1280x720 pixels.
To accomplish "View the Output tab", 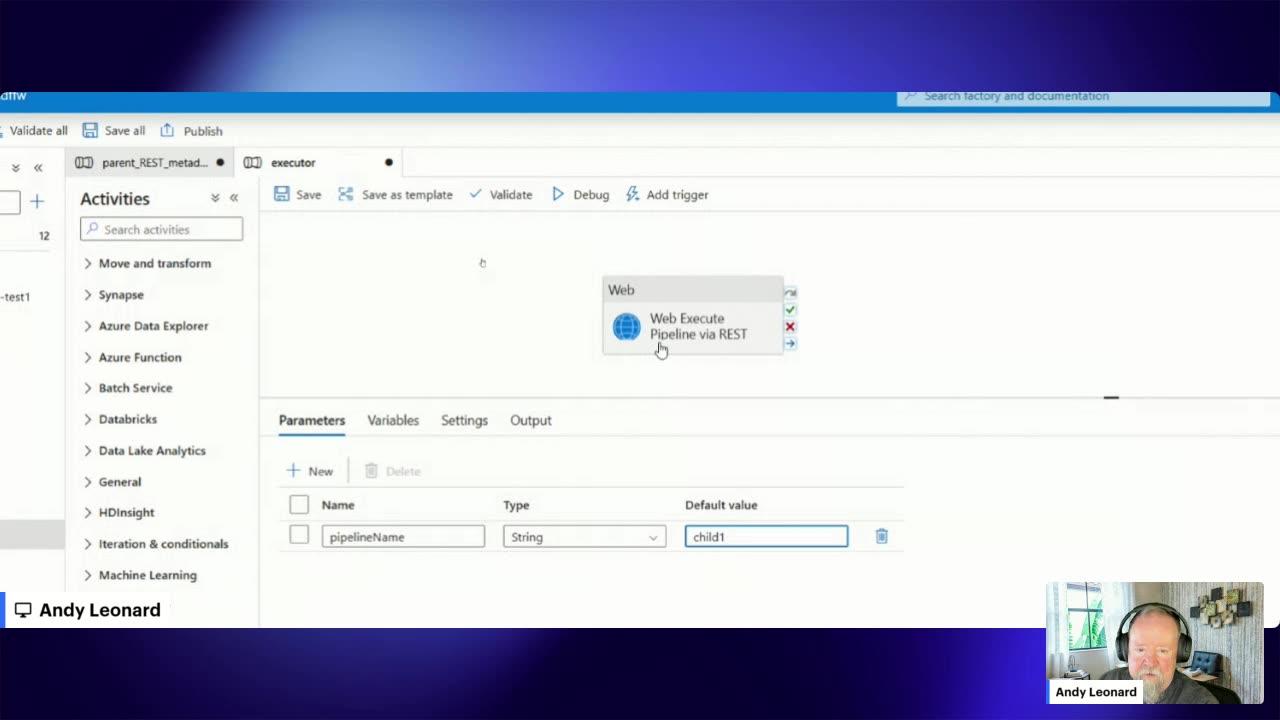I will 531,421.
